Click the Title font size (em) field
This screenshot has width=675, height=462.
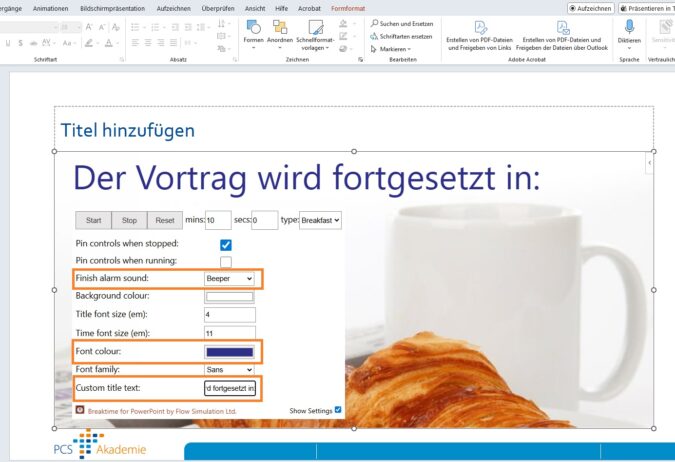pyautogui.click(x=230, y=315)
